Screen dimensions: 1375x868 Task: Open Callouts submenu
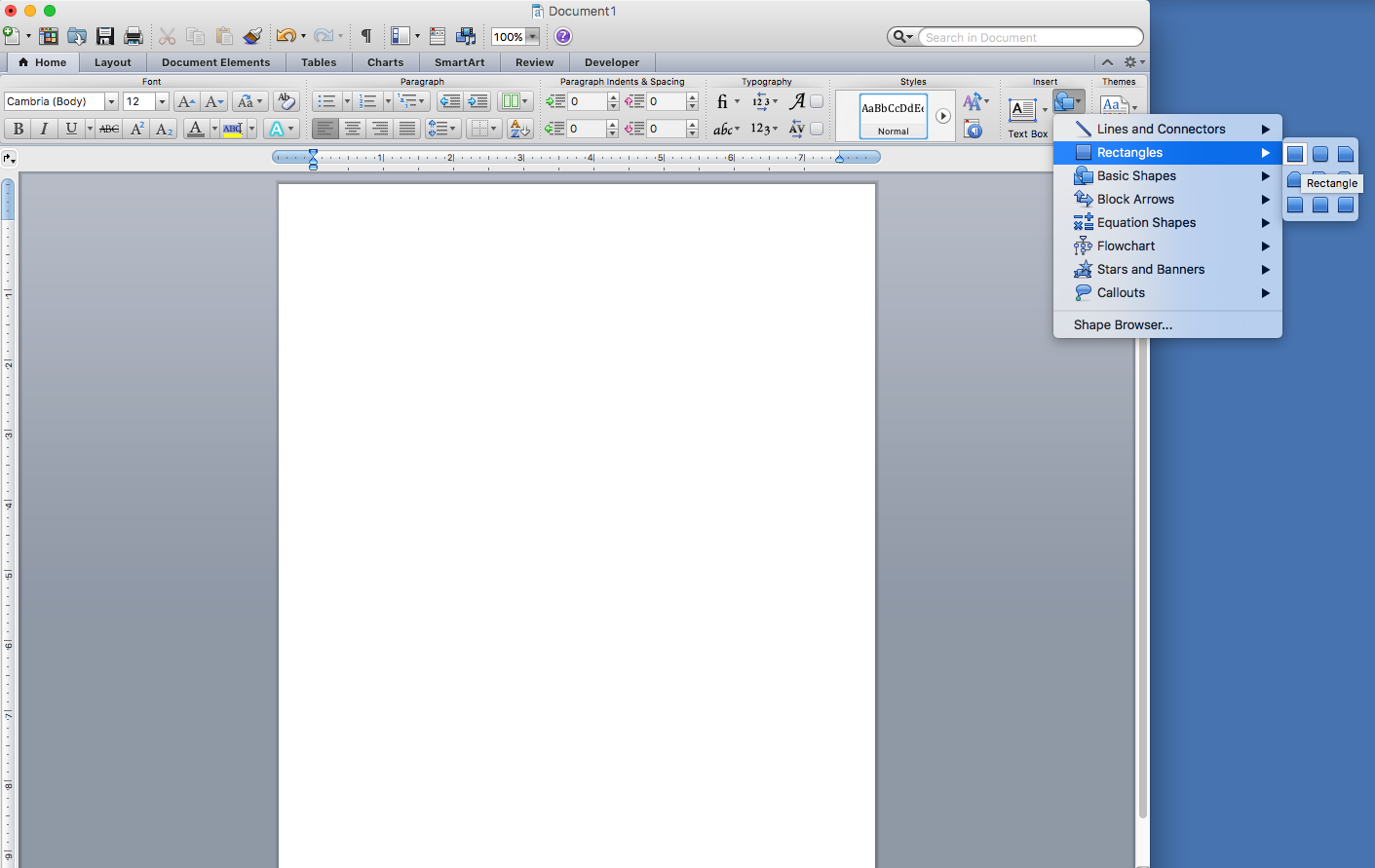1167,292
